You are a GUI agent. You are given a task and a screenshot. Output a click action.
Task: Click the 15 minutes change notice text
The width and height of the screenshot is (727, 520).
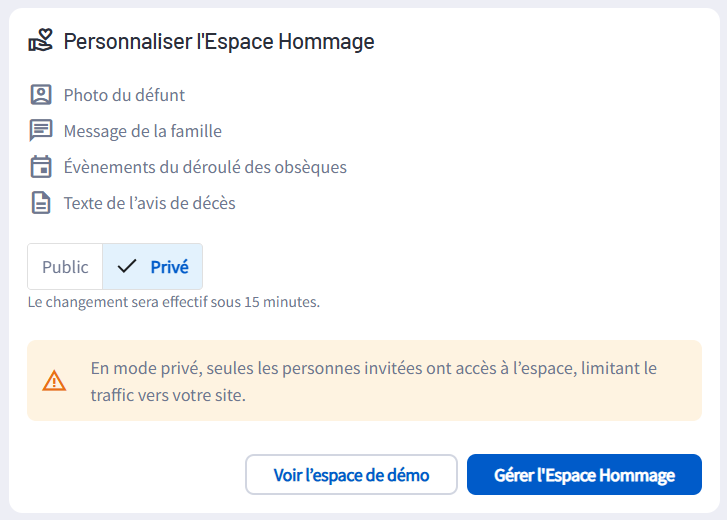(x=173, y=301)
